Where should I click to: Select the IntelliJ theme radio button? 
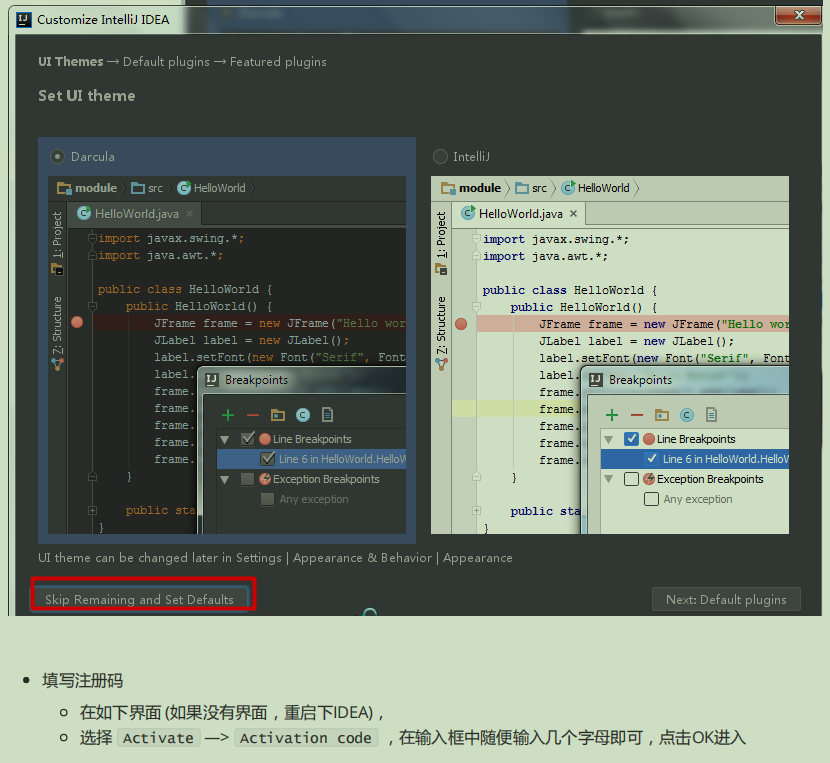[440, 157]
